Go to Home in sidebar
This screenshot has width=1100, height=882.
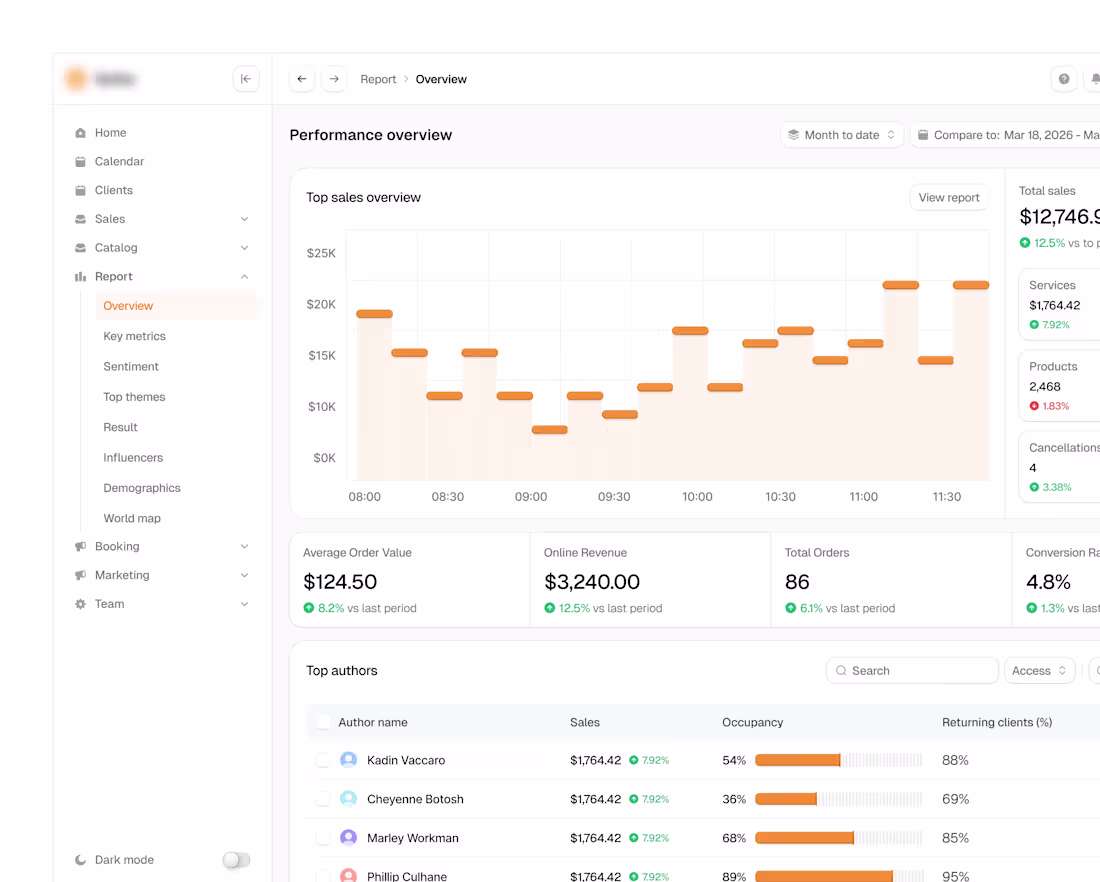(x=110, y=133)
